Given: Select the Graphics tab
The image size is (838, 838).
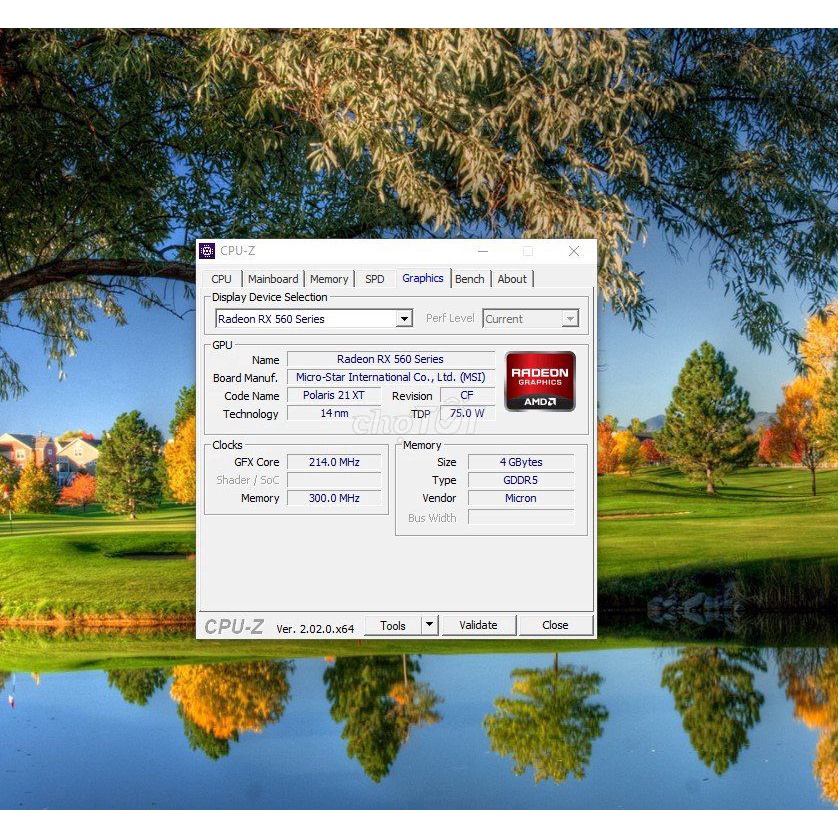Looking at the screenshot, I should 423,278.
